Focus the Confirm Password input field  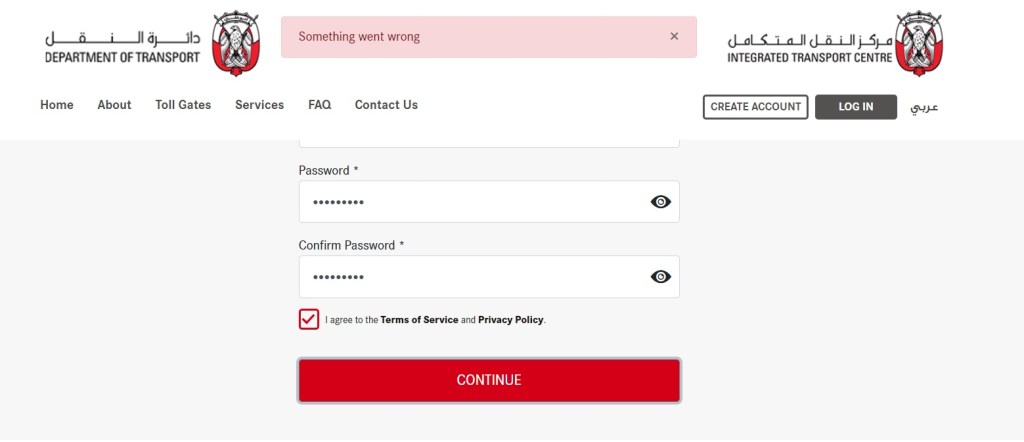[470, 277]
